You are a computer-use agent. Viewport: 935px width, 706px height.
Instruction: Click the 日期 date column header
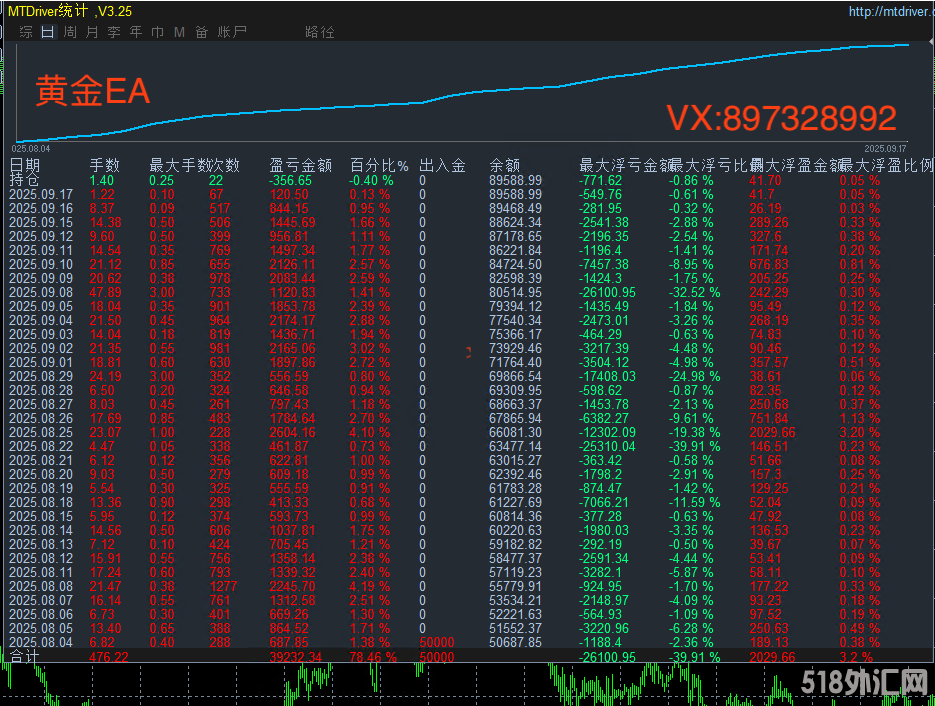pos(25,165)
